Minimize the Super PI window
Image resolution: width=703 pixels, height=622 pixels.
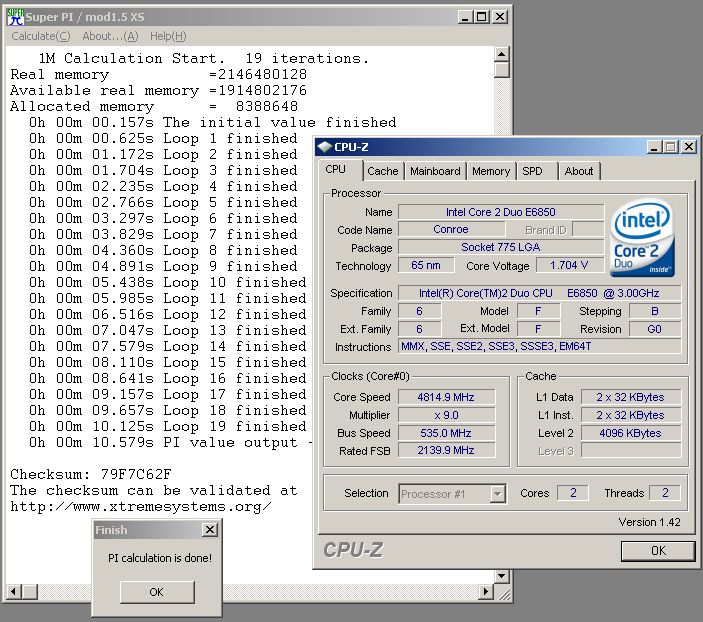[465, 17]
